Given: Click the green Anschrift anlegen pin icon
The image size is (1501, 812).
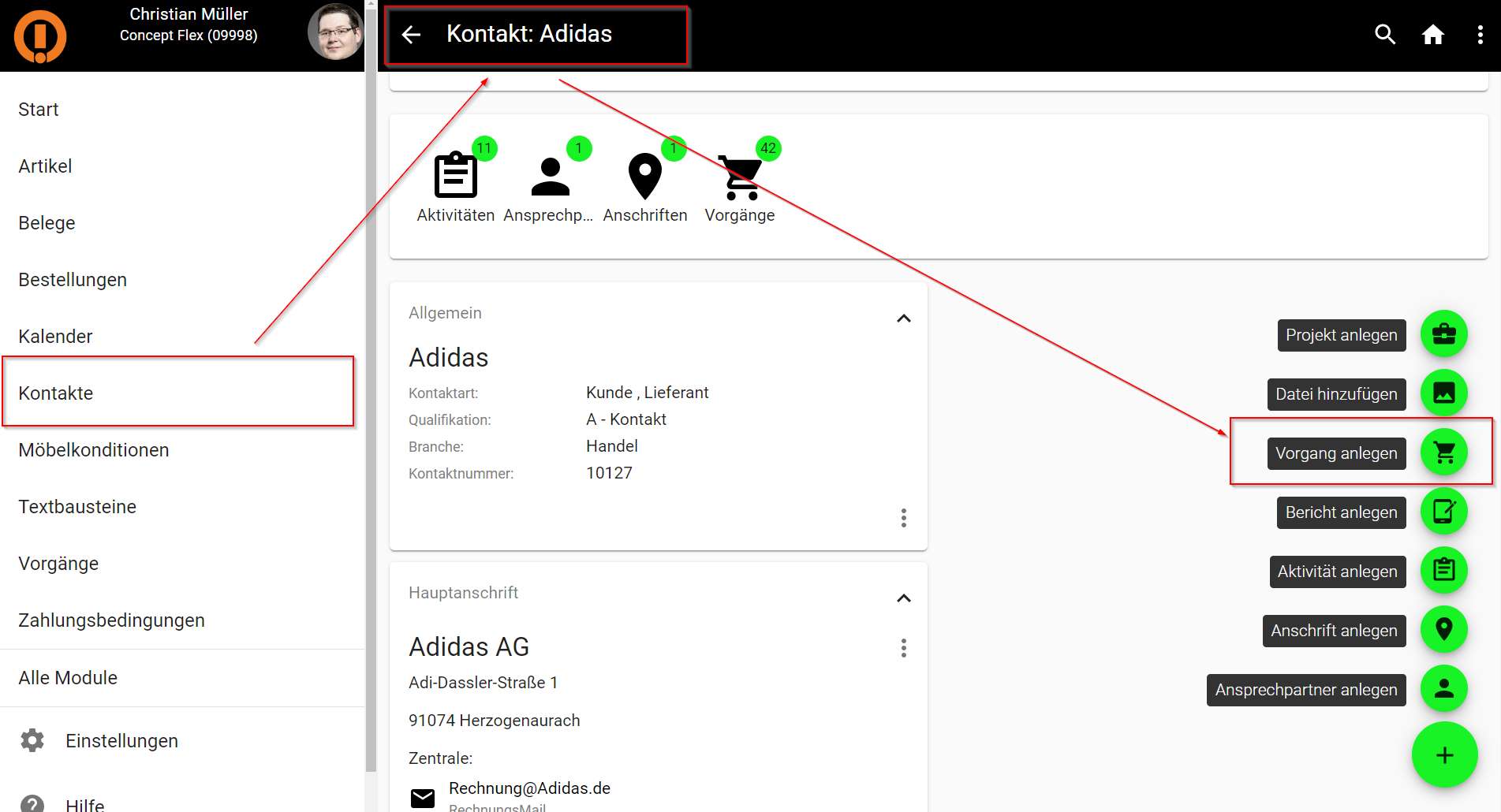Looking at the screenshot, I should tap(1443, 630).
